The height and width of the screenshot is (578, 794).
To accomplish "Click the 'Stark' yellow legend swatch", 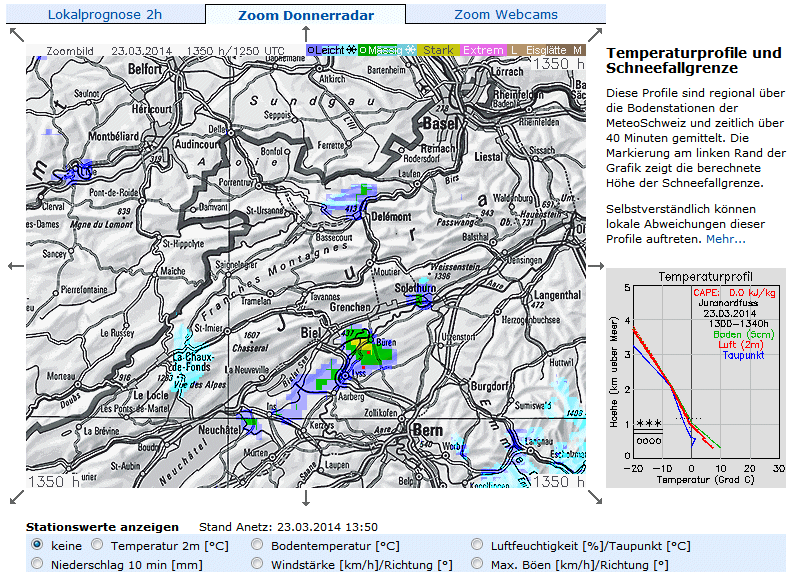I will (439, 50).
